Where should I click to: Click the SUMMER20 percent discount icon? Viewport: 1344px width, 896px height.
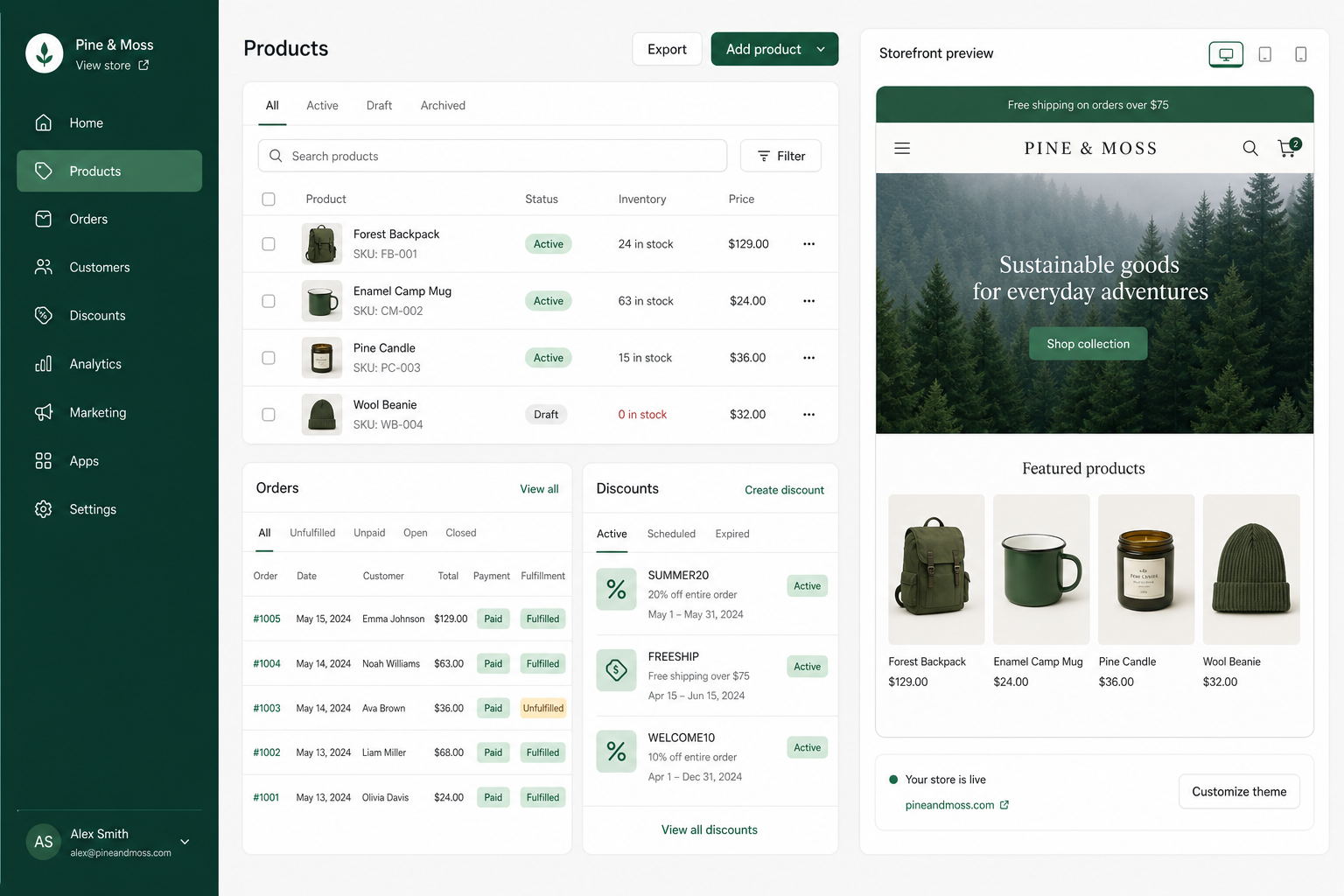point(616,590)
